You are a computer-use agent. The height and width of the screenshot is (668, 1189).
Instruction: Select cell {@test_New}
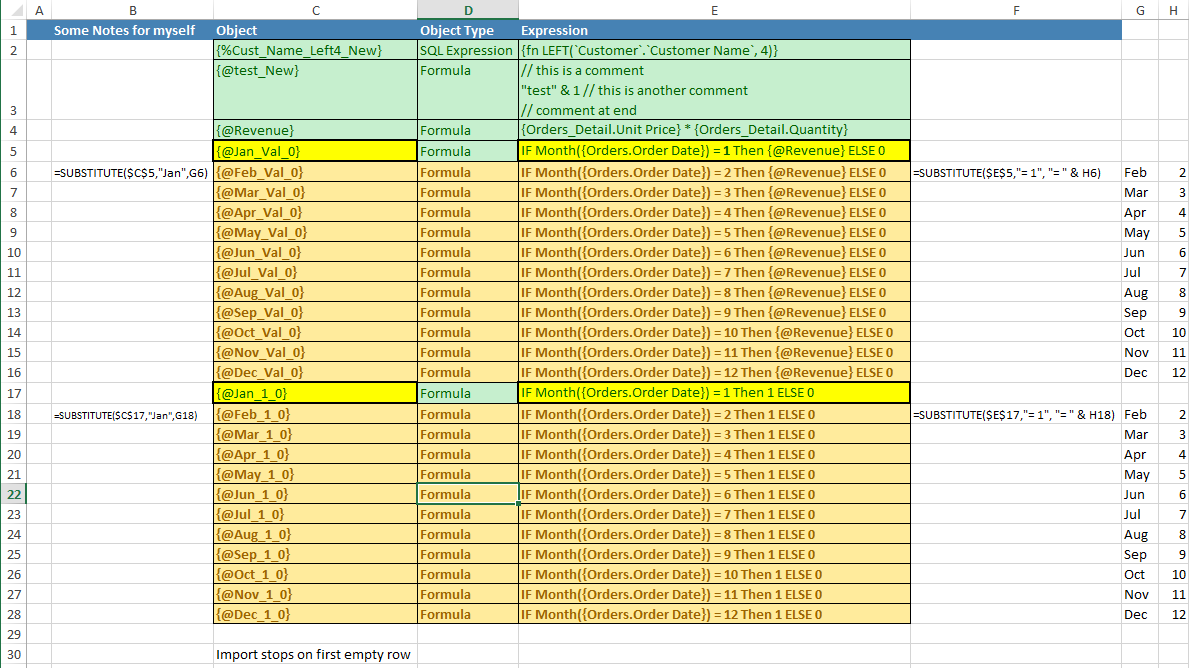coord(315,89)
